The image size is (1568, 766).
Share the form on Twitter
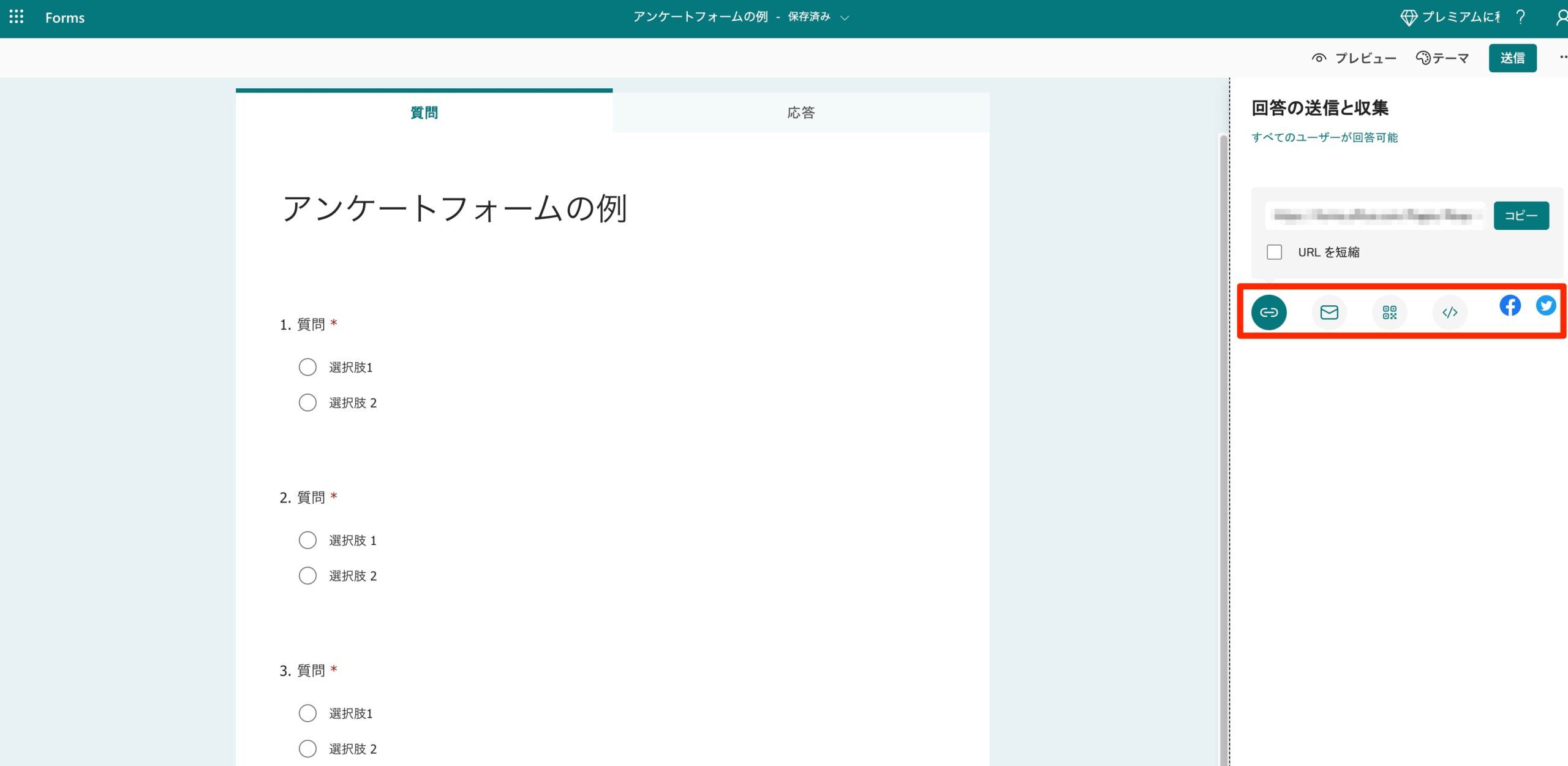point(1546,306)
